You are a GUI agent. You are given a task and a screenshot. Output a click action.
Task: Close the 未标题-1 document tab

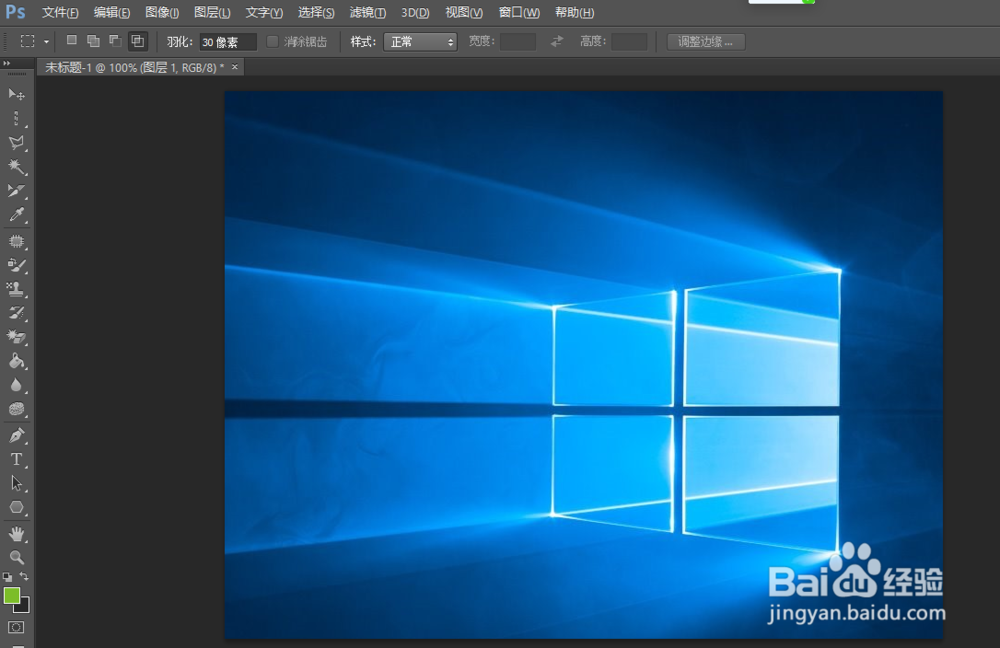pos(235,67)
